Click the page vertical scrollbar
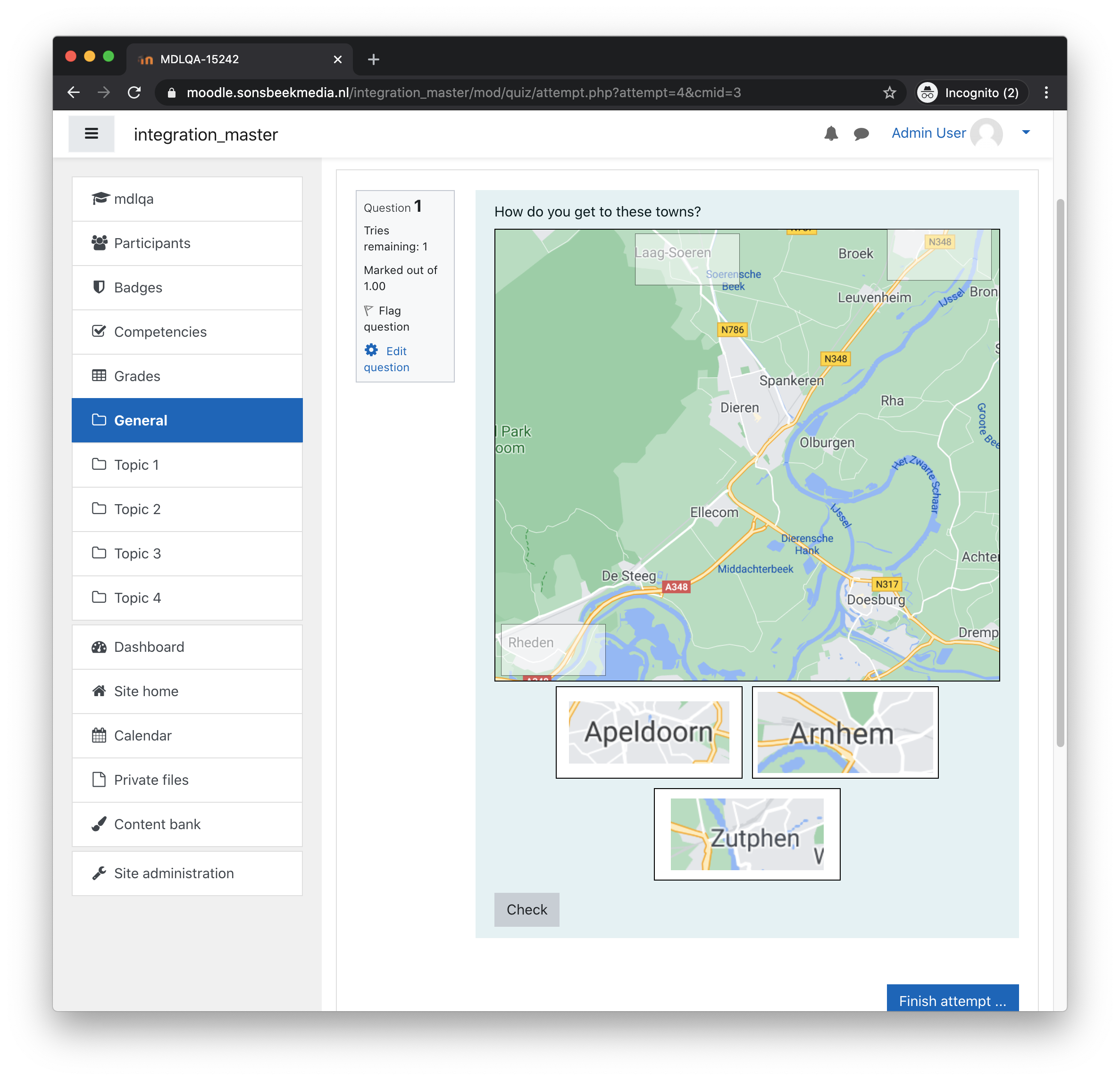The image size is (1120, 1081). (1060, 473)
